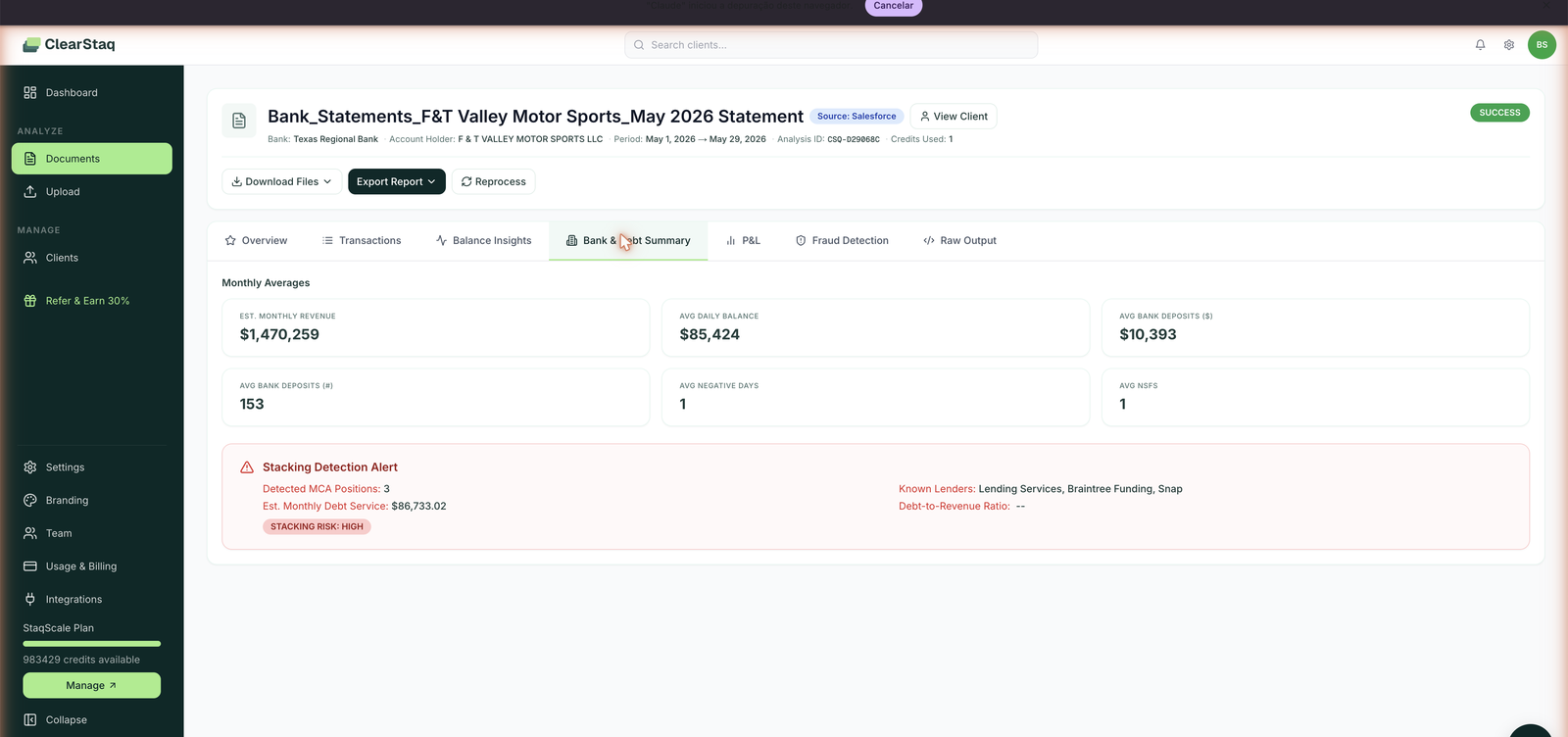Click the SUCCESS status badge

pyautogui.click(x=1499, y=113)
